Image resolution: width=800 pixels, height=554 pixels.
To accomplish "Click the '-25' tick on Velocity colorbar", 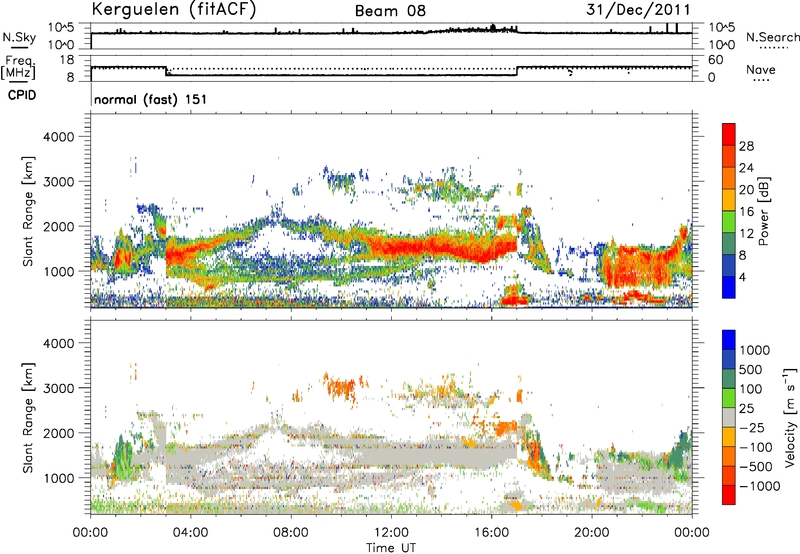I will [754, 427].
